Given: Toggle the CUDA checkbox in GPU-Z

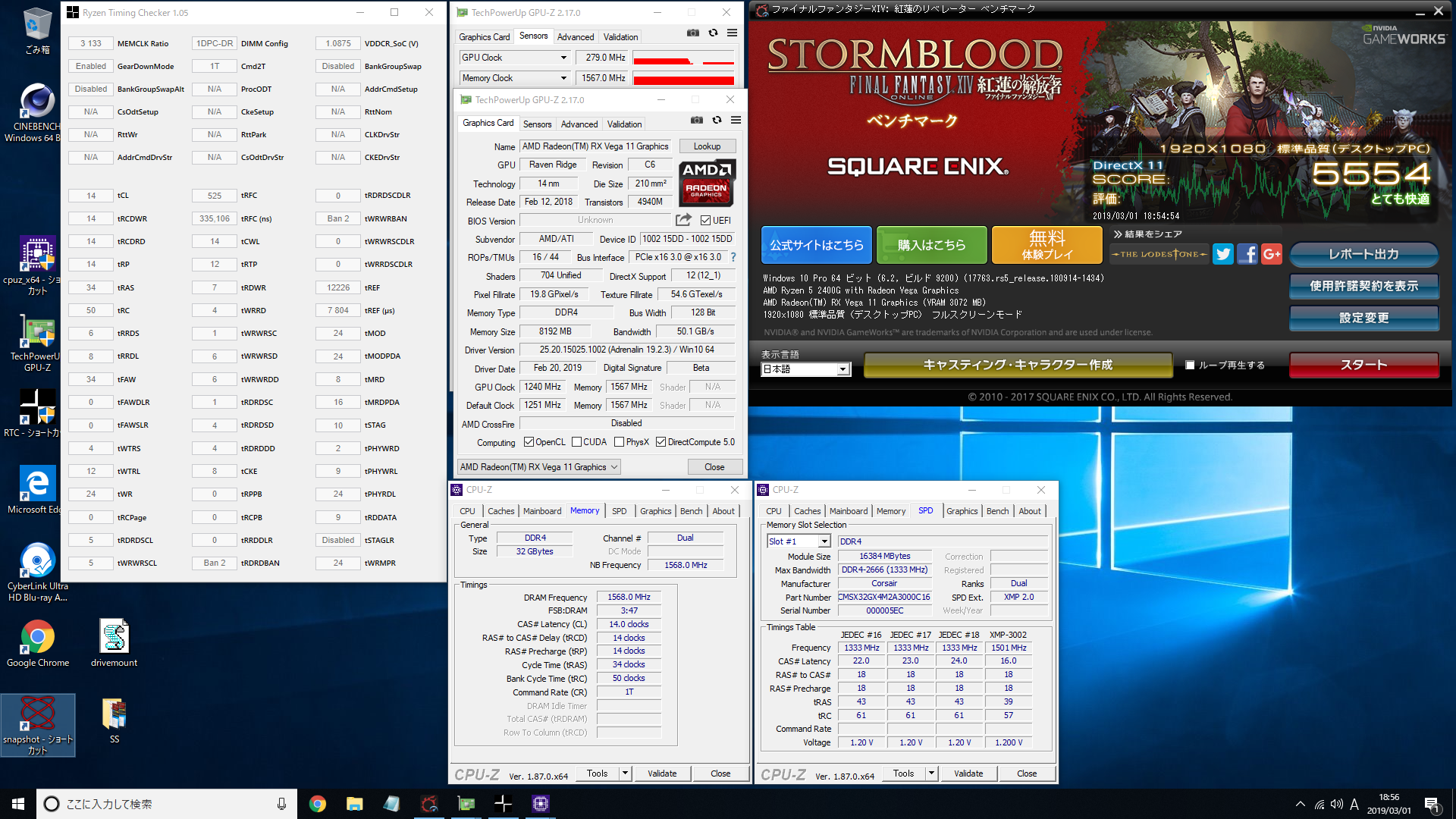Looking at the screenshot, I should coord(576,442).
